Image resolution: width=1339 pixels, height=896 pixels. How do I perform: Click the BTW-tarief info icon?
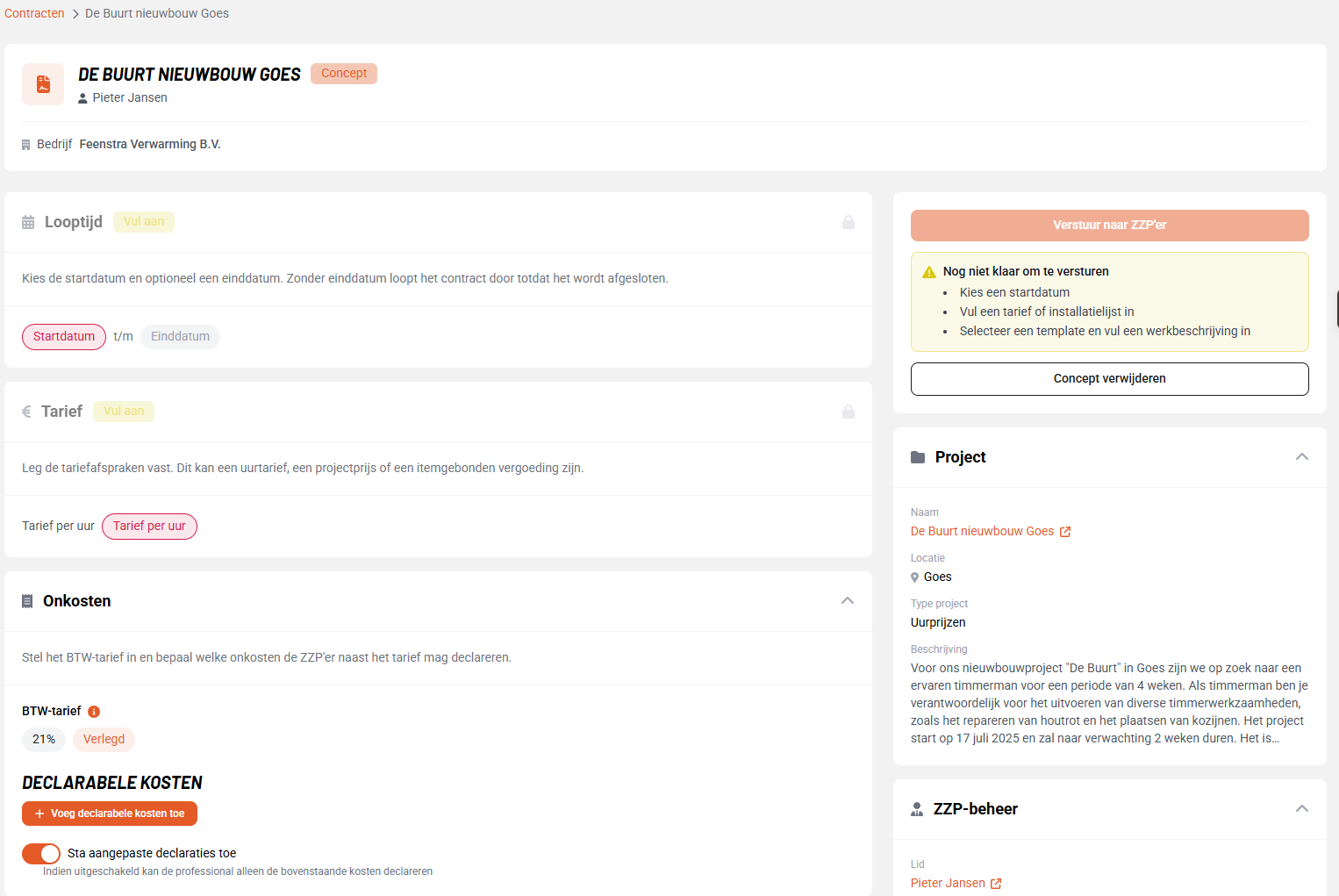coord(94,712)
